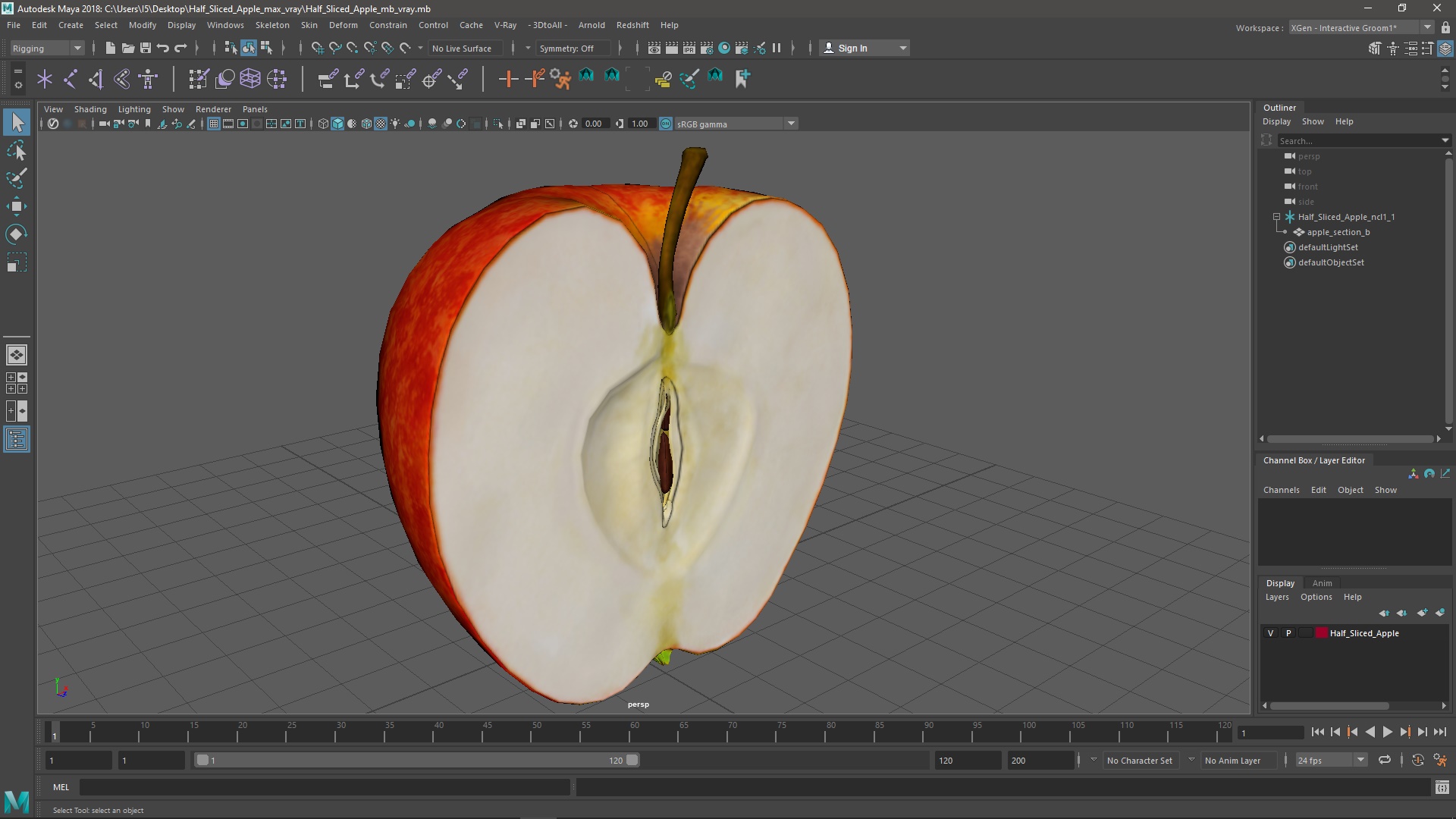Toggle select by object type mode

249,48
